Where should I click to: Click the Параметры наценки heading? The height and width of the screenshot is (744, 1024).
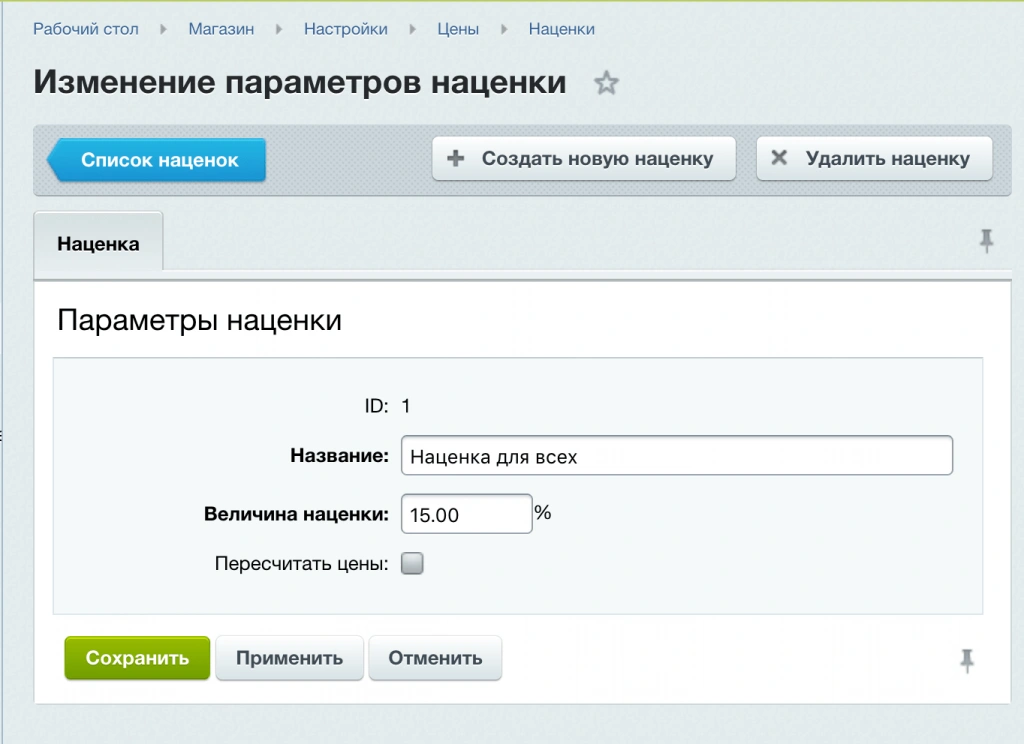(x=199, y=321)
